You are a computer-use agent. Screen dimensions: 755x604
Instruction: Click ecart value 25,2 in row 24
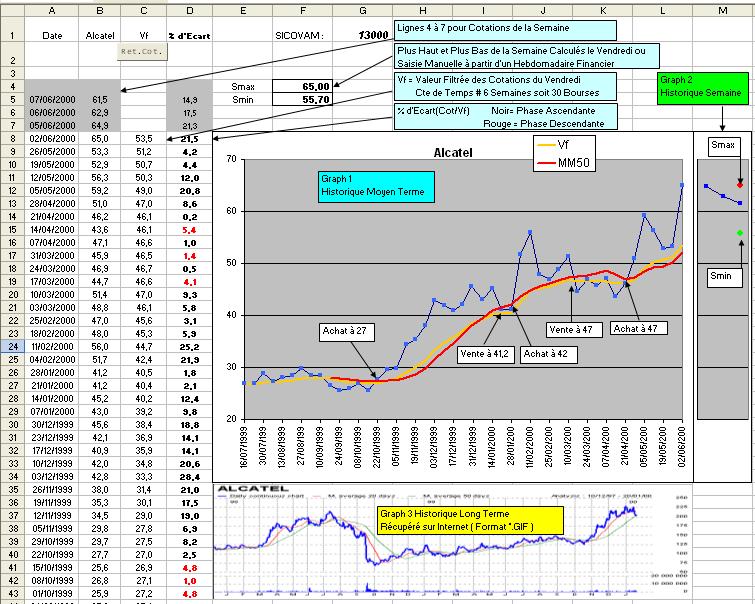coord(190,347)
